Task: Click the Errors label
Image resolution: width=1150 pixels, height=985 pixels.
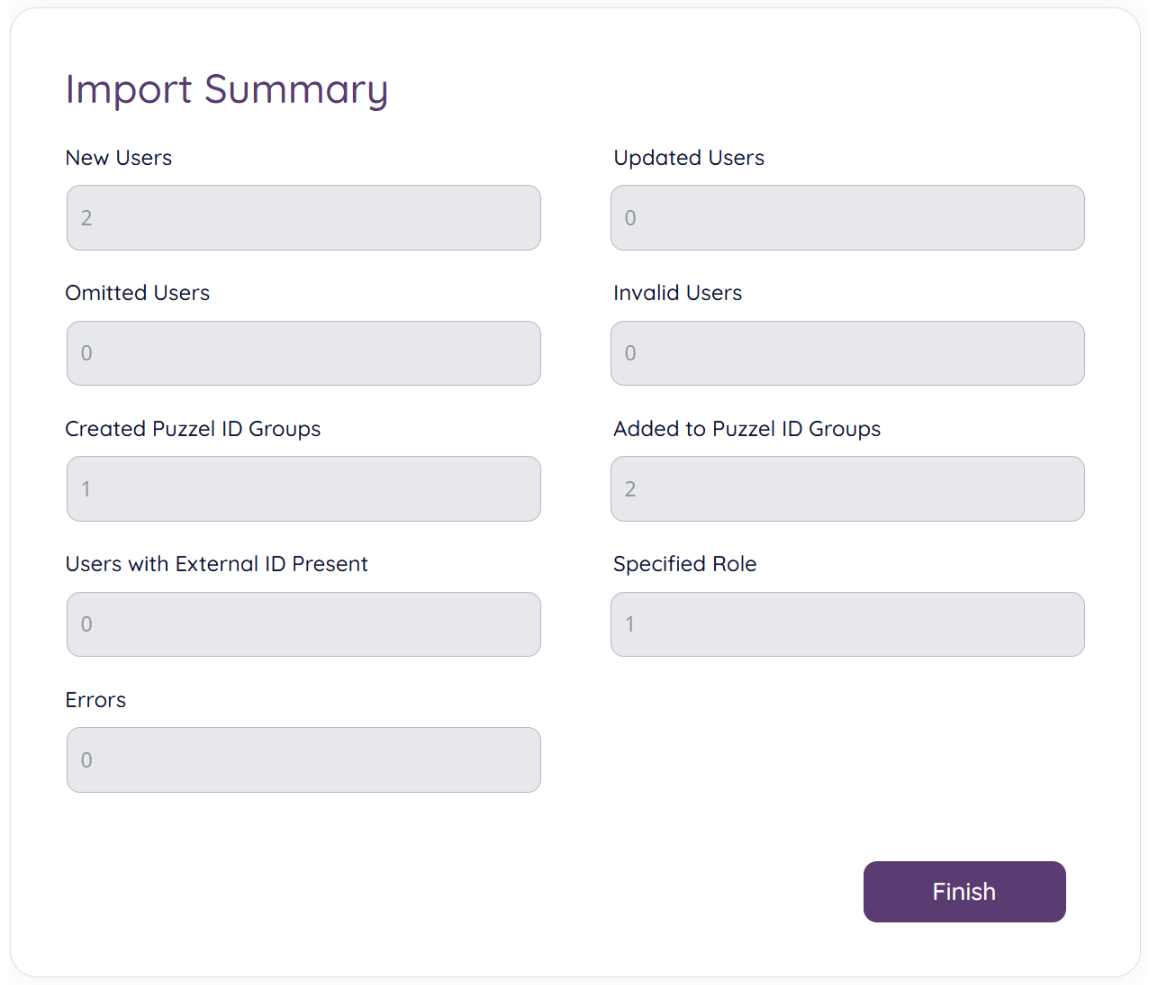Action: click(95, 699)
